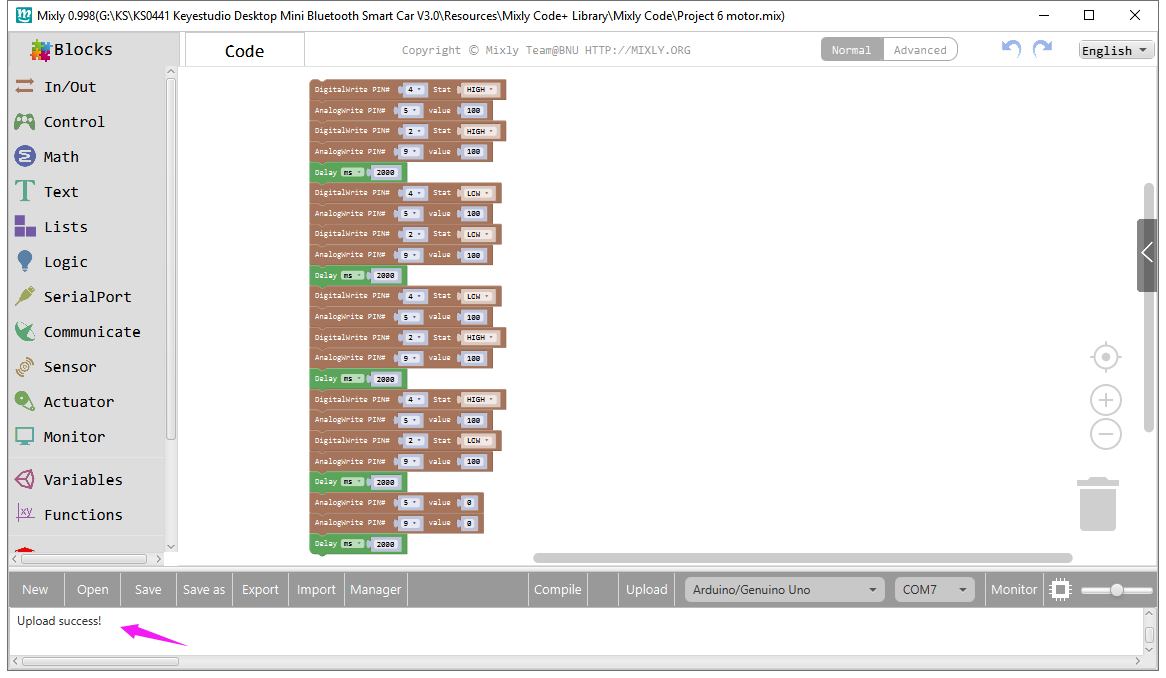Click the Upload success! message
The width and height of the screenshot is (1166, 678).
tap(59, 621)
